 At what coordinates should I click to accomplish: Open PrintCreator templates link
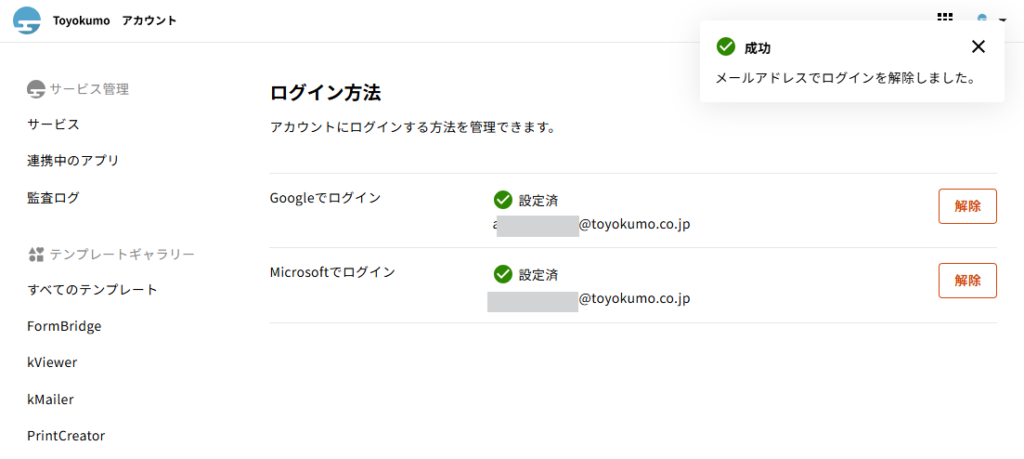click(x=66, y=436)
